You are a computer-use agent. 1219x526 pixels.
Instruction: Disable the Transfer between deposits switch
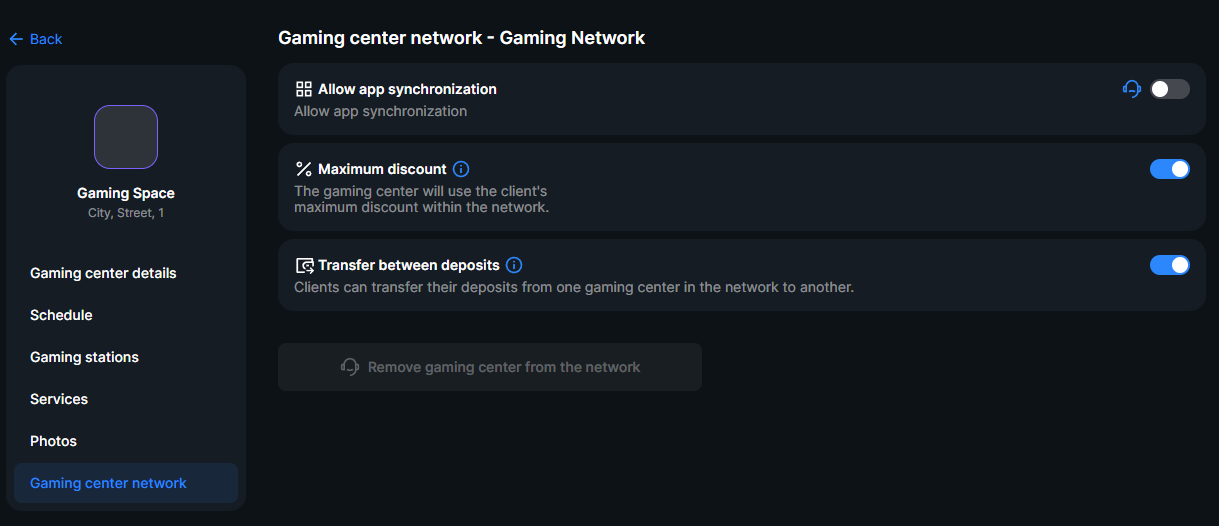tap(1170, 265)
